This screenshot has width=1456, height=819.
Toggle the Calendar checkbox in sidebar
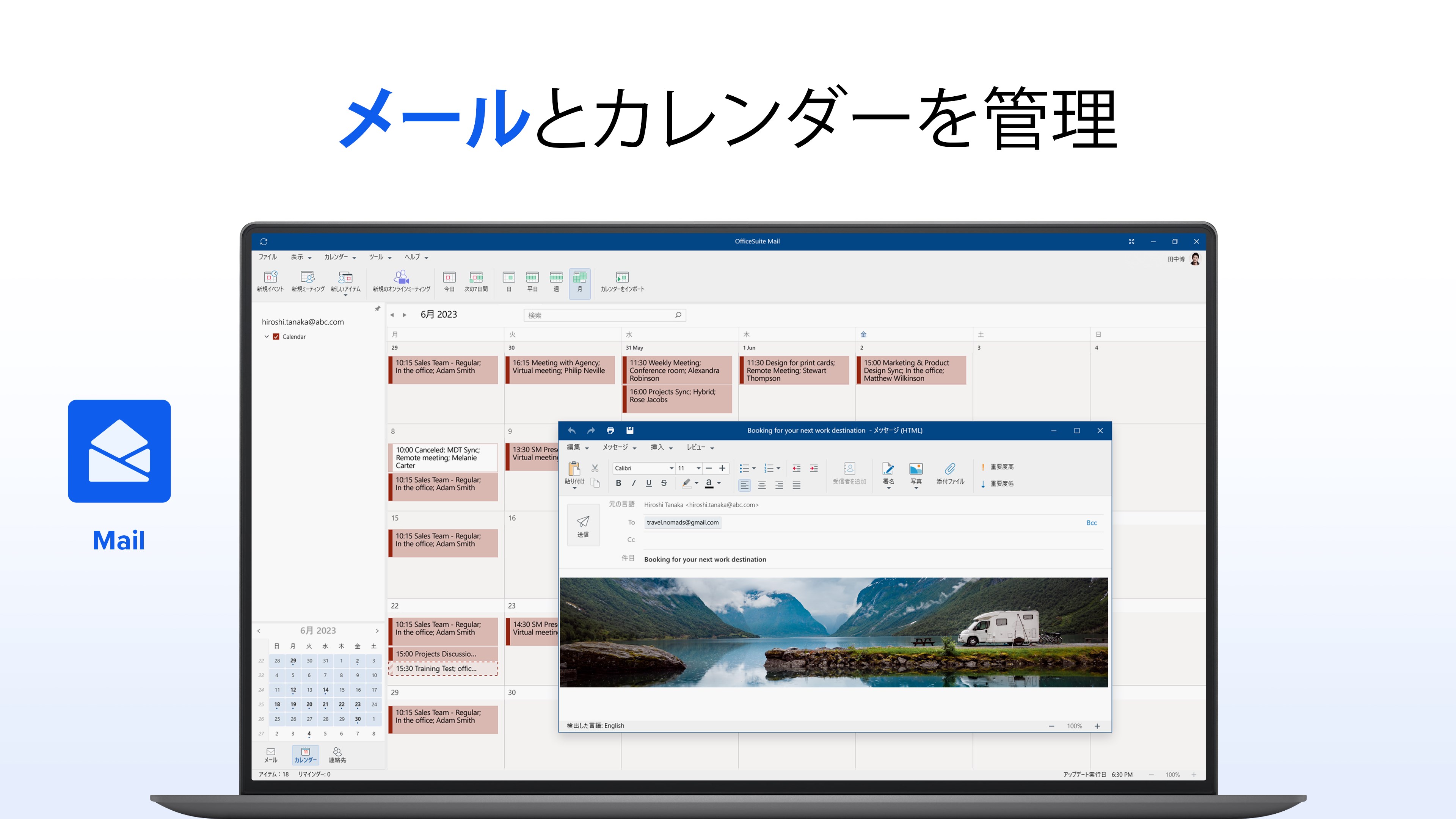[x=276, y=337]
